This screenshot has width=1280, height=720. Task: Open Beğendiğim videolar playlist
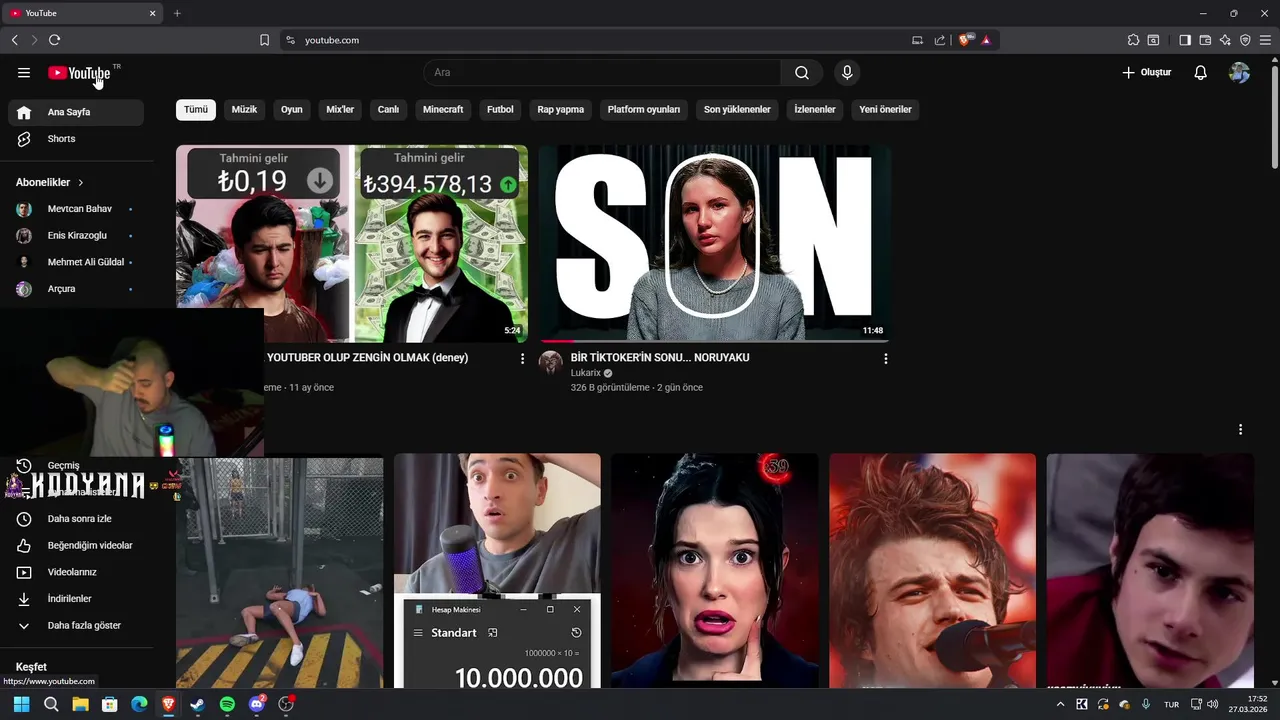[x=76, y=546]
